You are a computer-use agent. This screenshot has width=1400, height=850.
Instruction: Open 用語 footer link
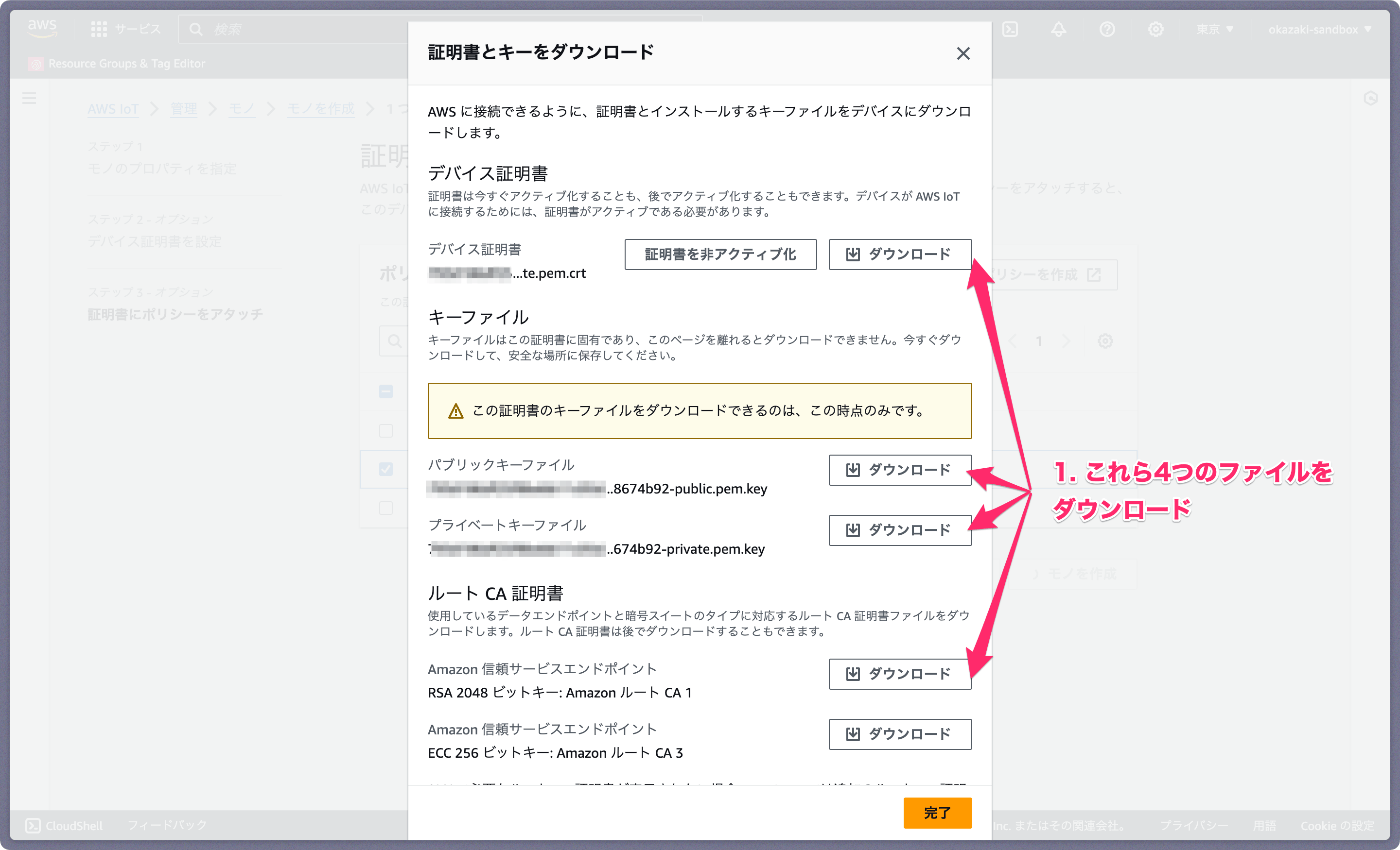pos(1264,826)
